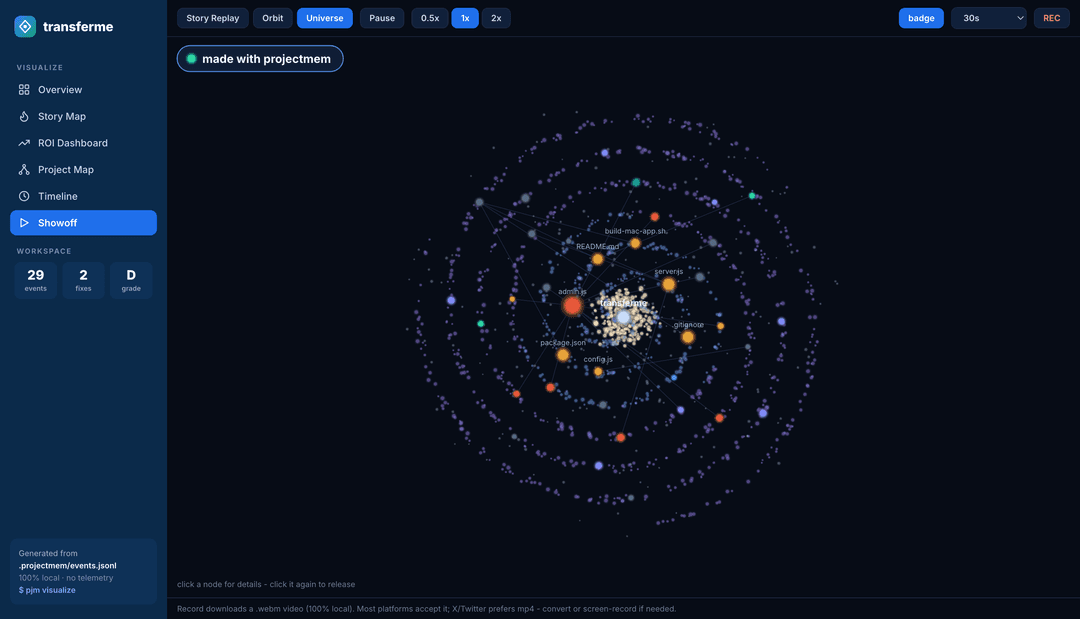Select the build-mac-app.sh node
The height and width of the screenshot is (619, 1080).
tap(635, 243)
